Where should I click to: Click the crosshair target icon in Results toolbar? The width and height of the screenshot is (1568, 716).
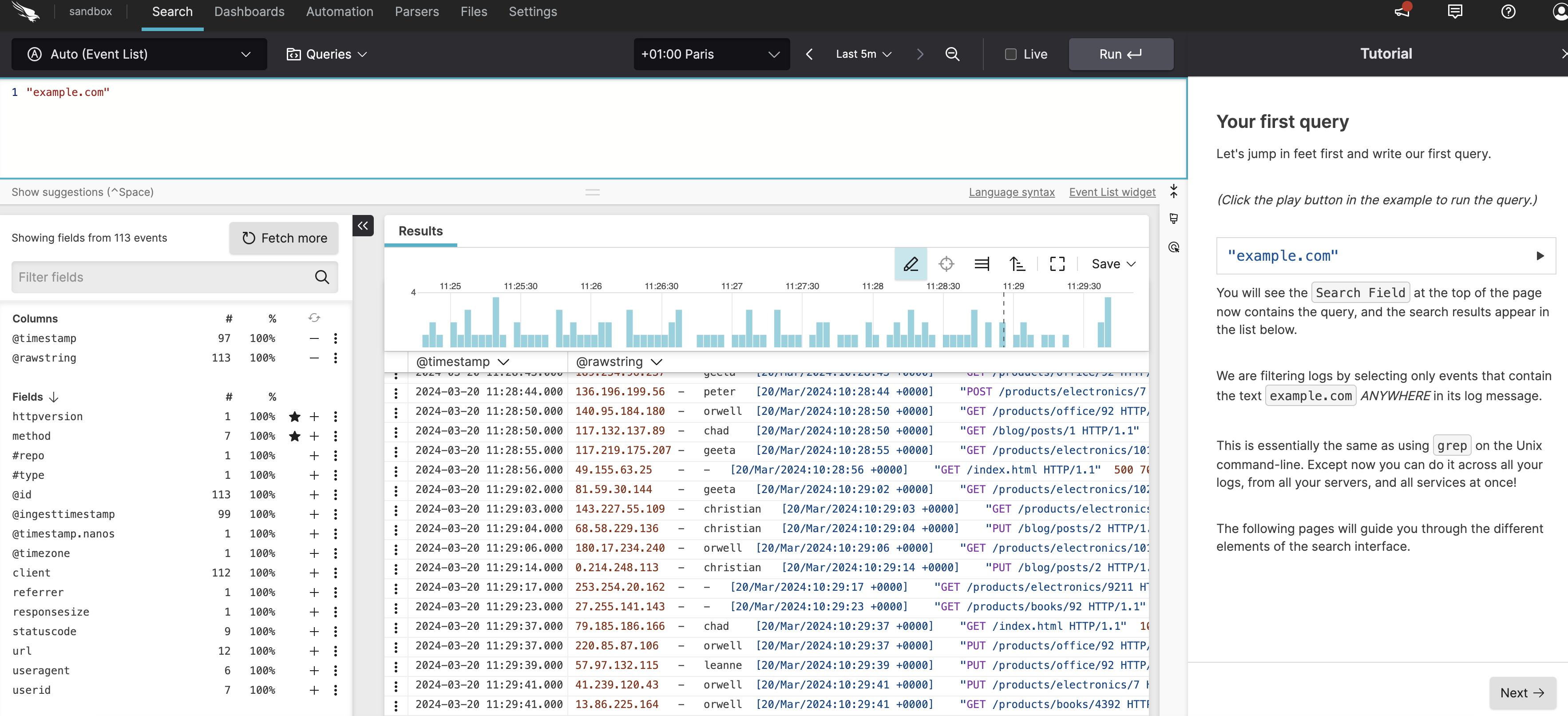pos(946,264)
